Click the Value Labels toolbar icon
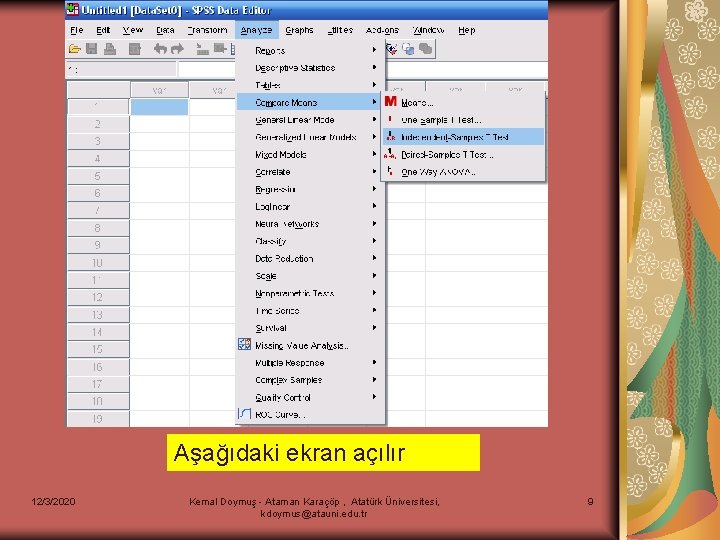 click(x=391, y=49)
